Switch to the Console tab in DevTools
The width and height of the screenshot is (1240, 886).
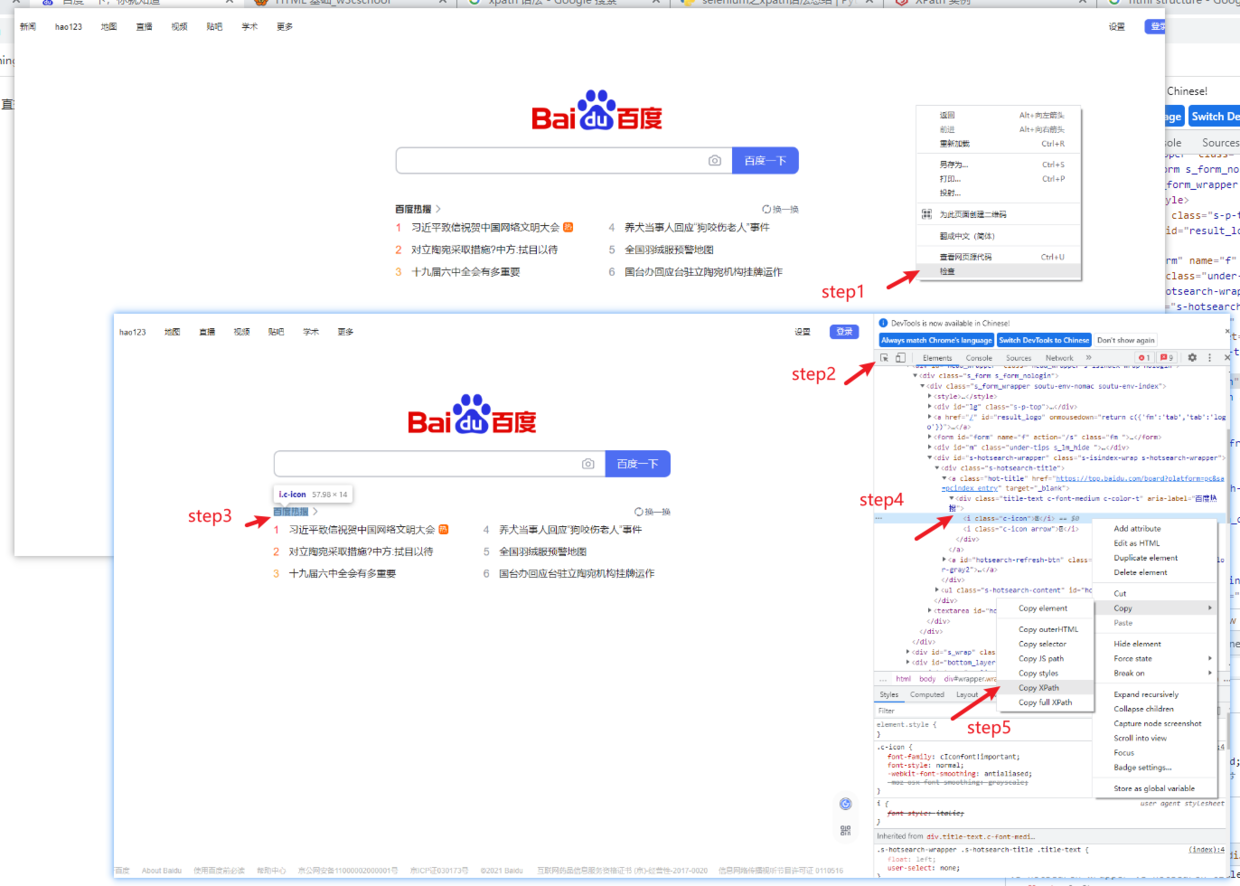coord(979,358)
